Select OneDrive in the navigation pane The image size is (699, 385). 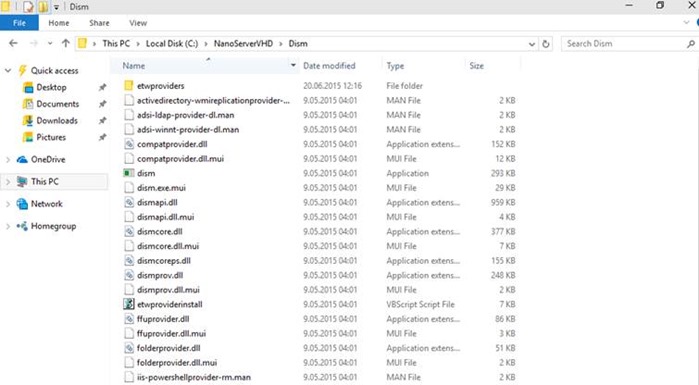(x=48, y=160)
